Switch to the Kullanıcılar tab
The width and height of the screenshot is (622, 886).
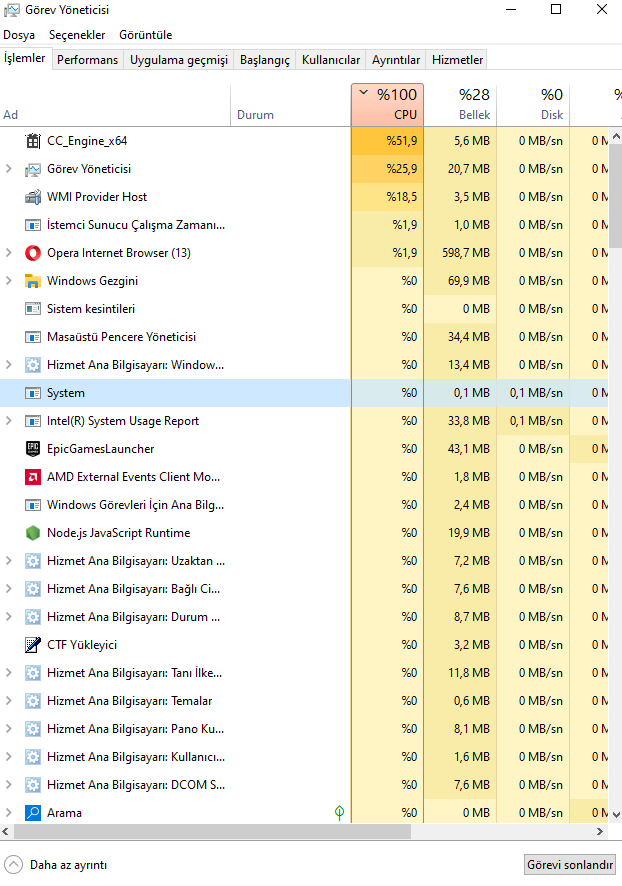pyautogui.click(x=331, y=60)
